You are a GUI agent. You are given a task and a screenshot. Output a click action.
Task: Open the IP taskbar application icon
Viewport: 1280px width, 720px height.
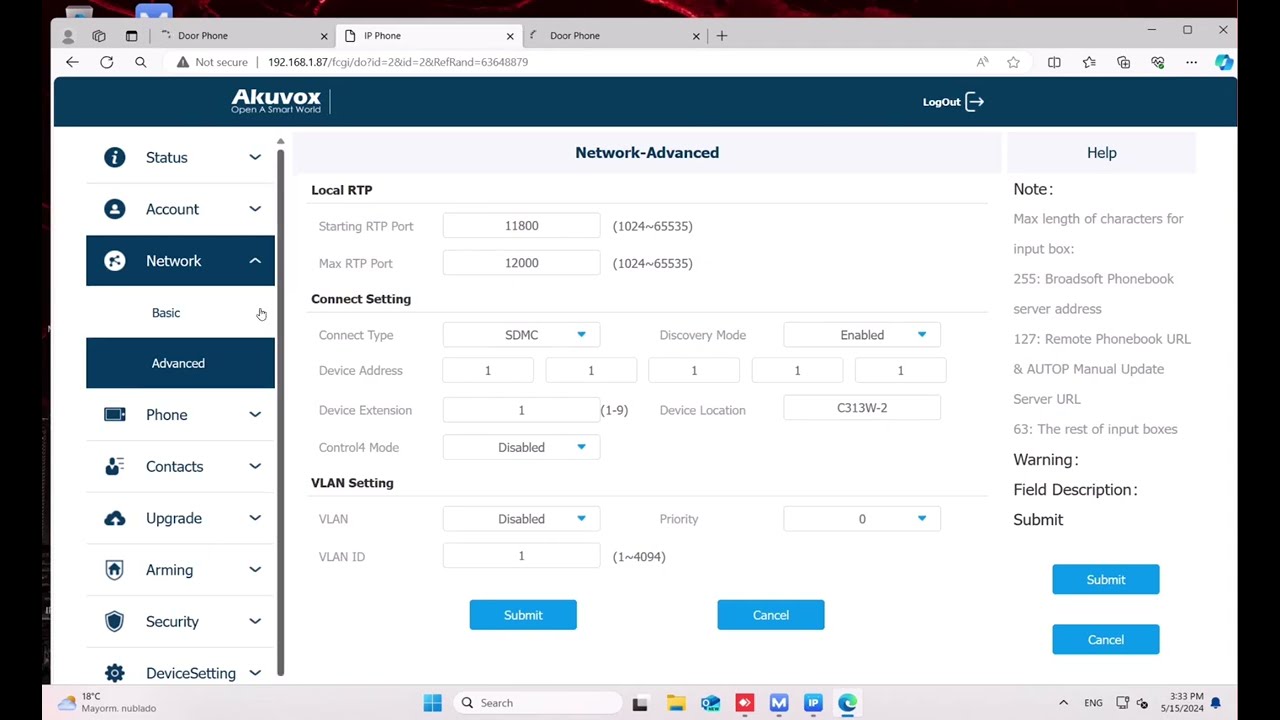[813, 703]
